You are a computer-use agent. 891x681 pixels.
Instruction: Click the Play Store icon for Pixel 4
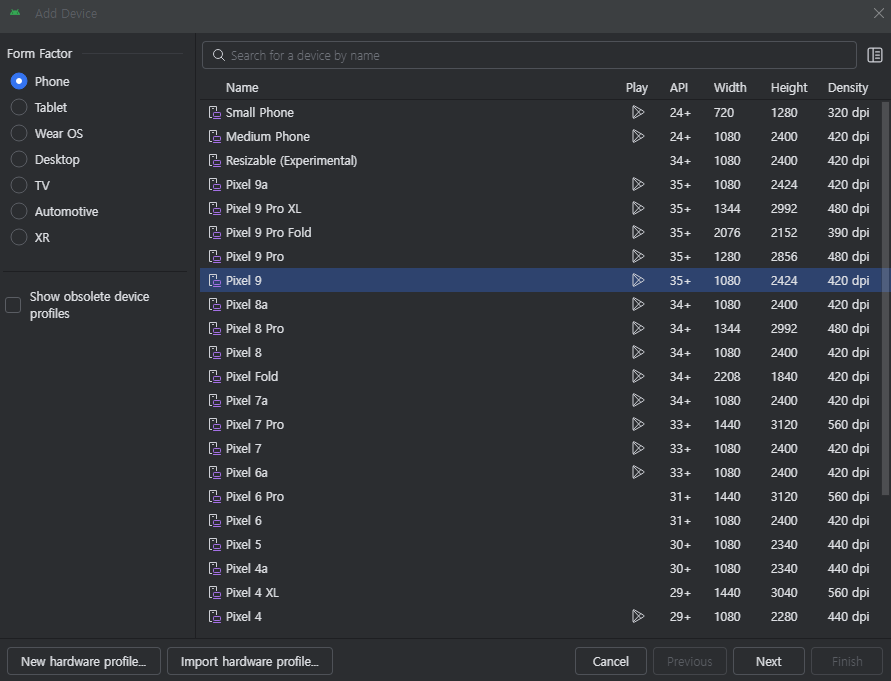coord(638,616)
